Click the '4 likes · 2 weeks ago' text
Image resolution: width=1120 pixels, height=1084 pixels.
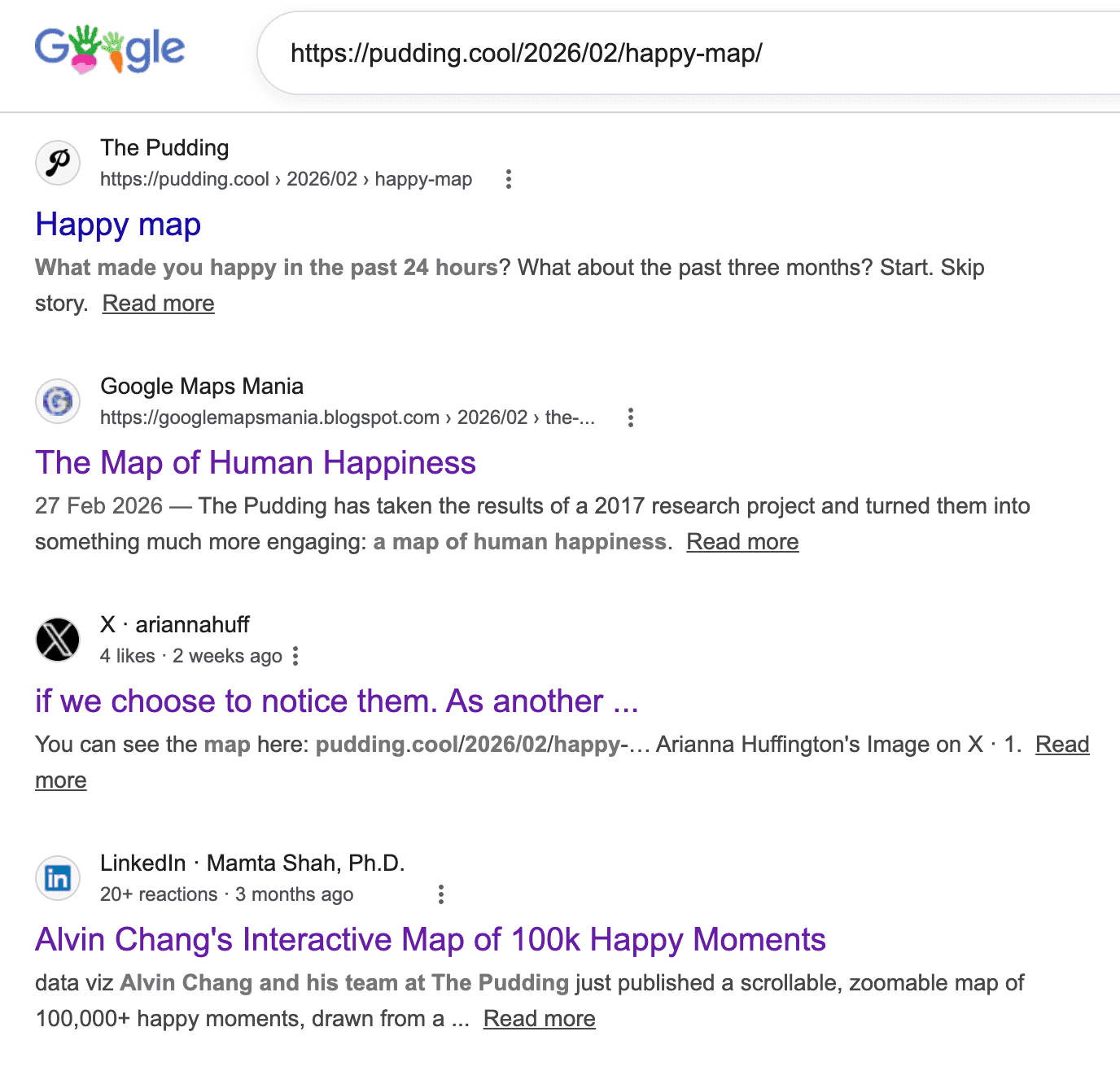[191, 656]
